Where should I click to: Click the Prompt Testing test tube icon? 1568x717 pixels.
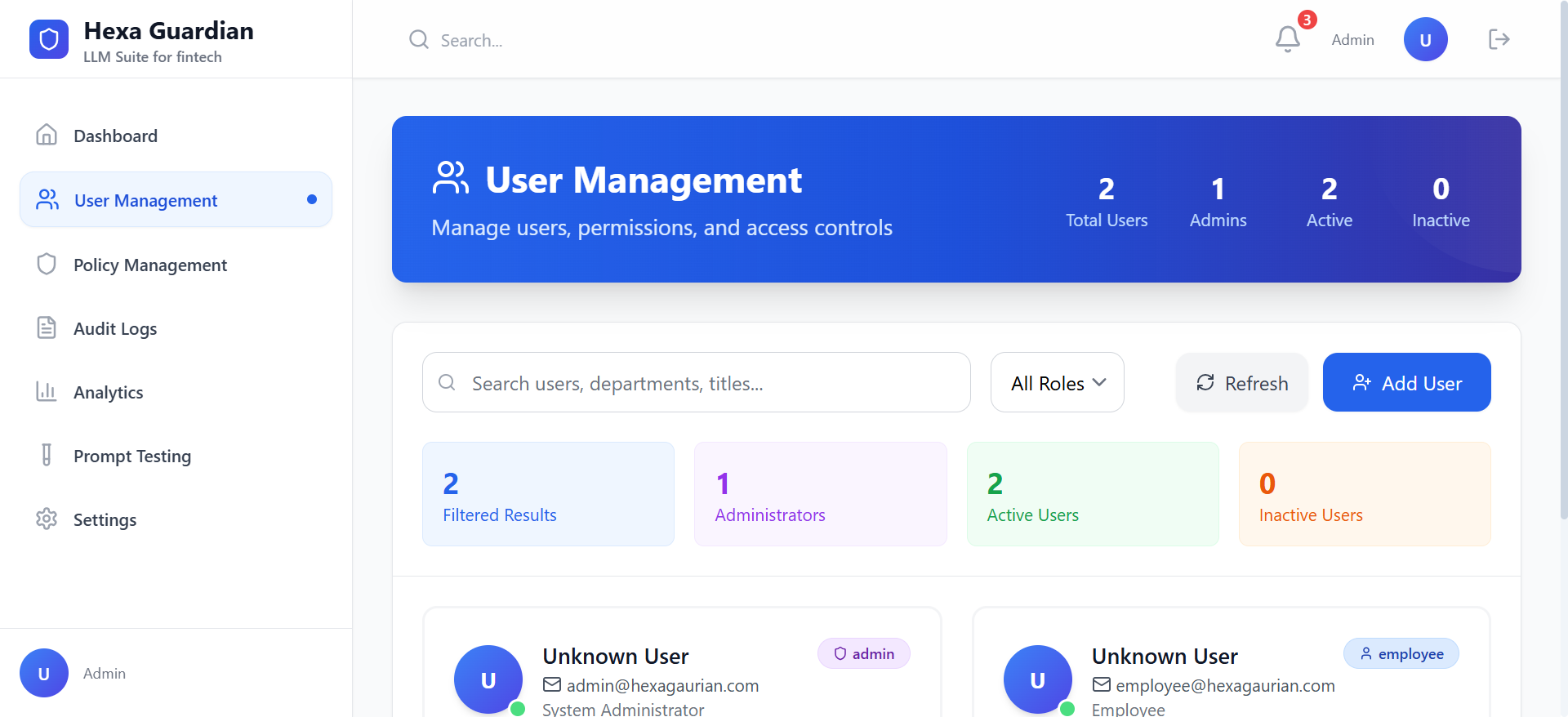[x=47, y=456]
